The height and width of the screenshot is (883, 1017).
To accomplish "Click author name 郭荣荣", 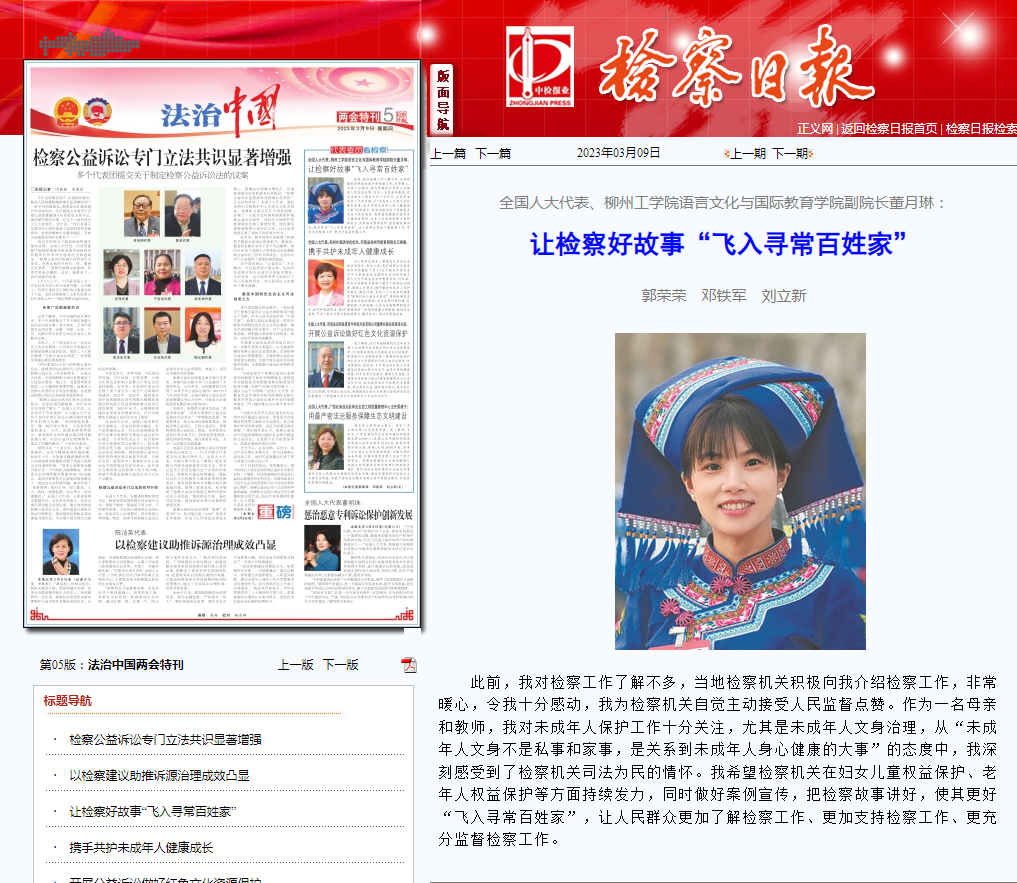I will point(664,296).
